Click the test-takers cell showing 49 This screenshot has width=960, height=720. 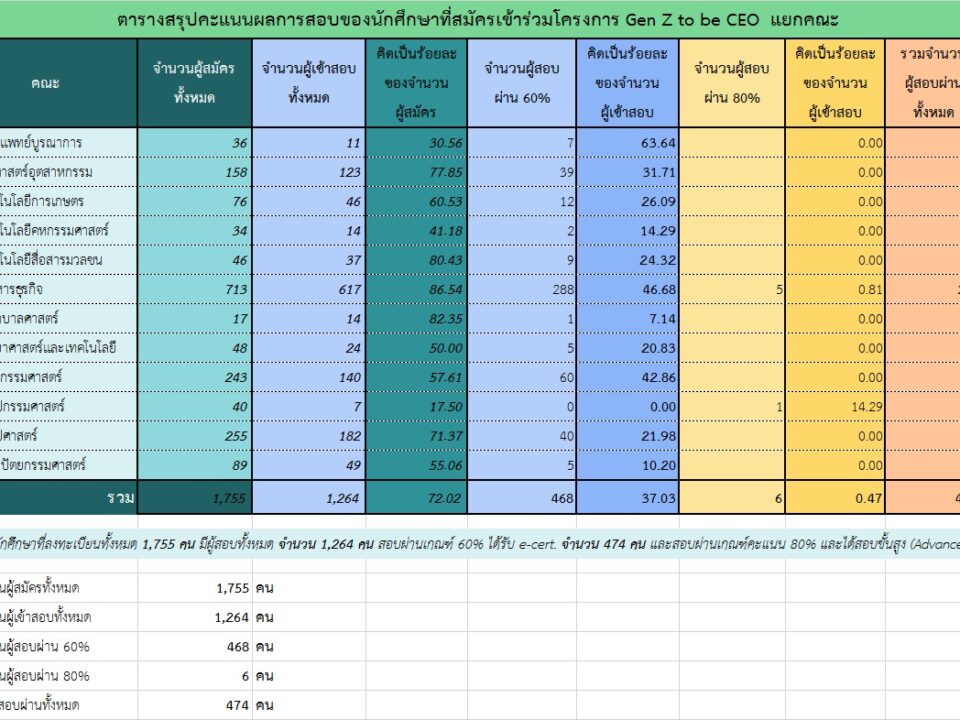309,465
